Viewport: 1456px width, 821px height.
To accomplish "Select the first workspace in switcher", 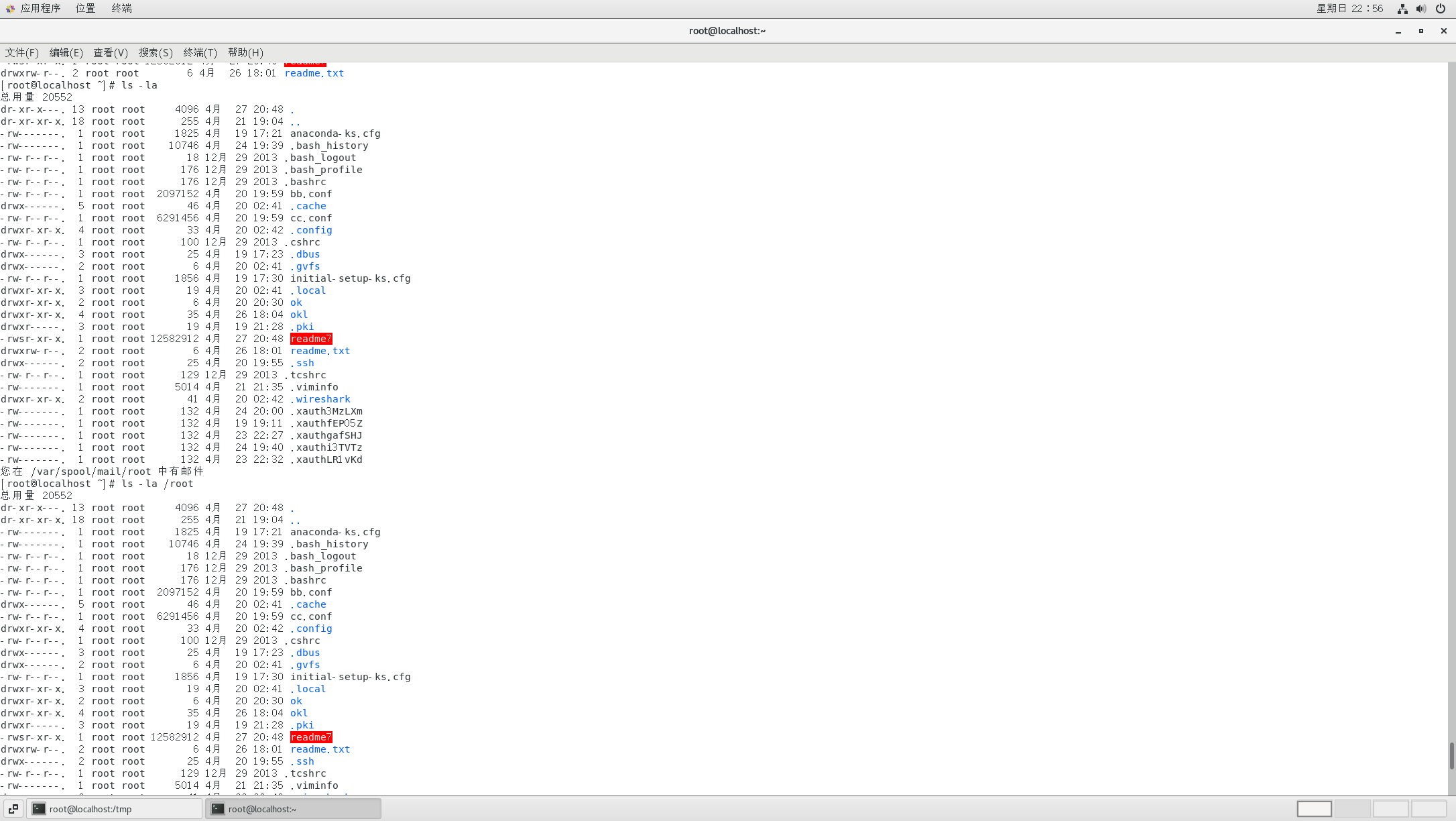I will 1314,809.
